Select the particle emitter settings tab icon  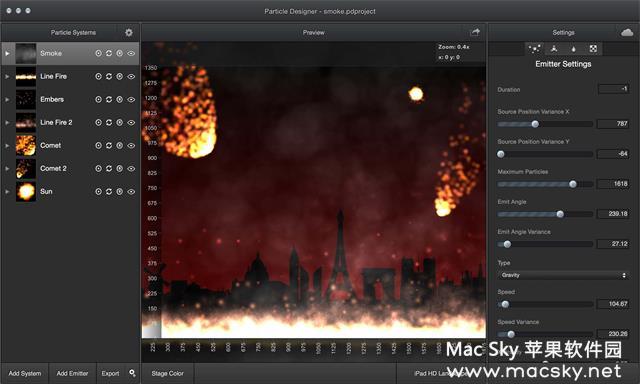click(534, 49)
